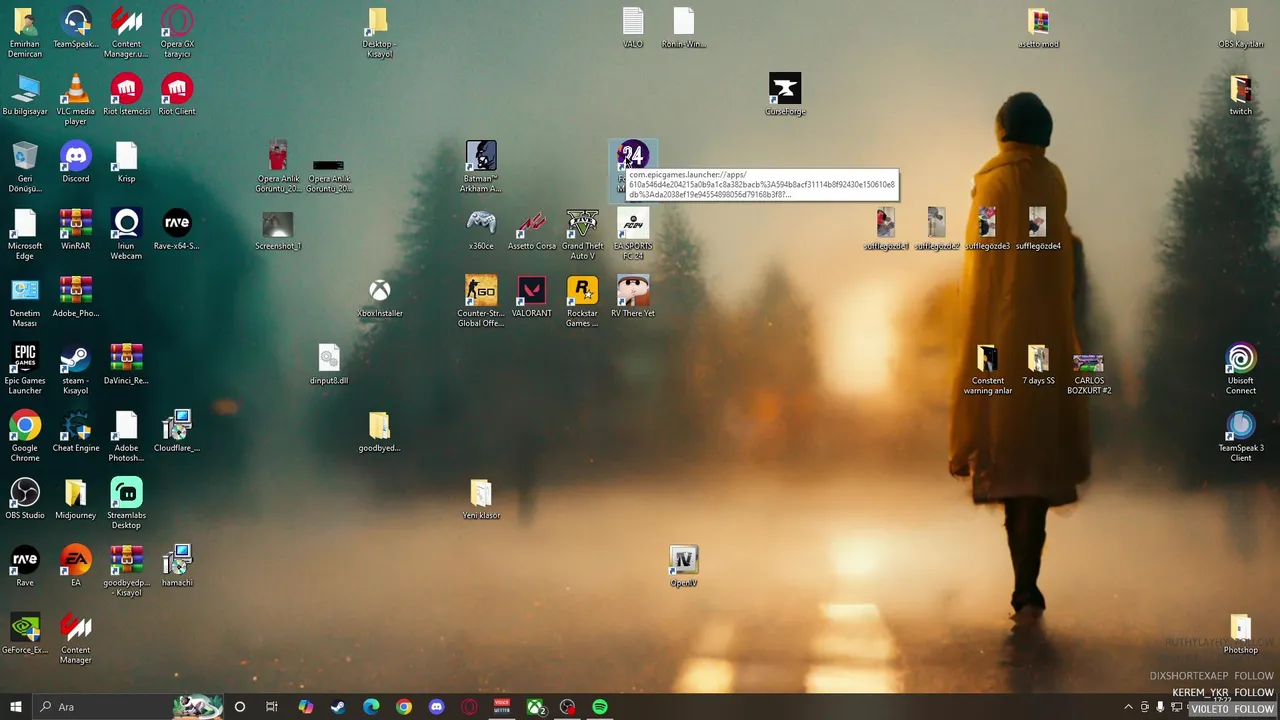
Task: Launch VLC media player from desktop
Action: point(75,100)
